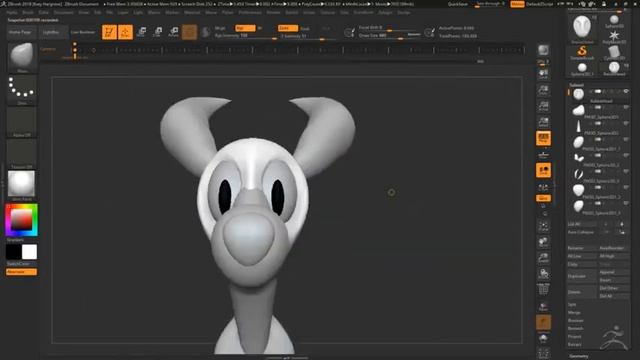Screen dimensions: 640x360
Task: Adjust the Draw Size slider
Action: click(389, 36)
